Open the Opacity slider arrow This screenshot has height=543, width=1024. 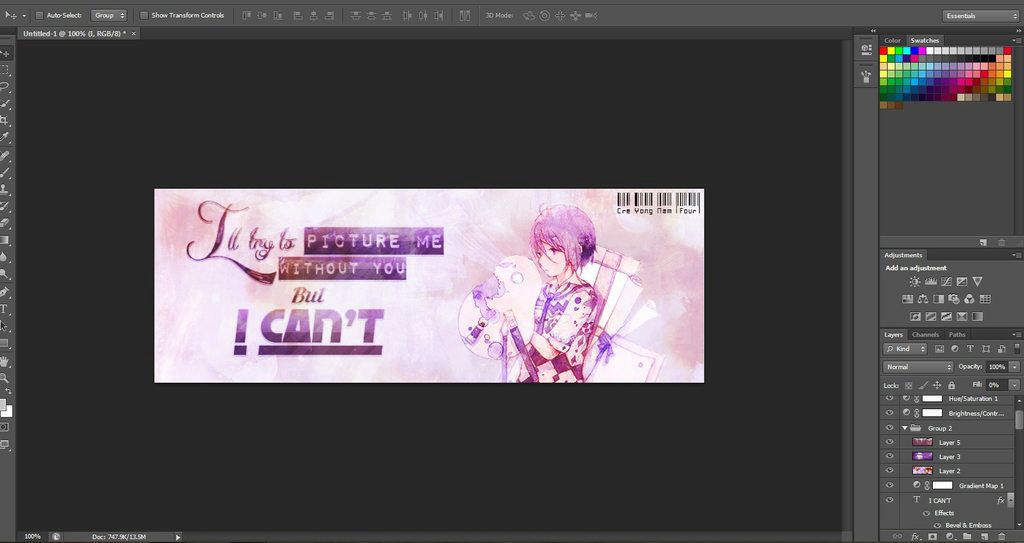(1014, 367)
